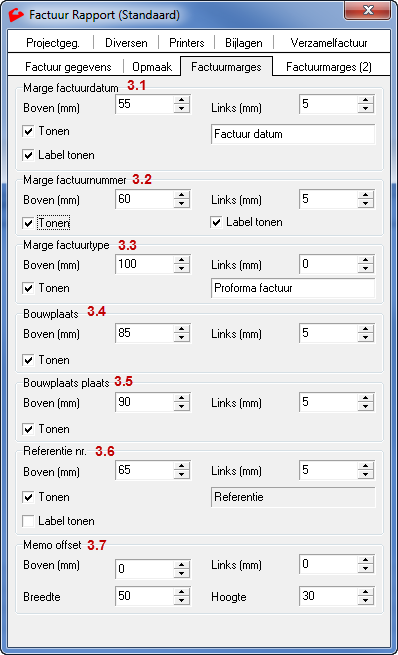398x655 pixels.
Task: Decrease Boven value for Referentie nr.
Action: 181,475
